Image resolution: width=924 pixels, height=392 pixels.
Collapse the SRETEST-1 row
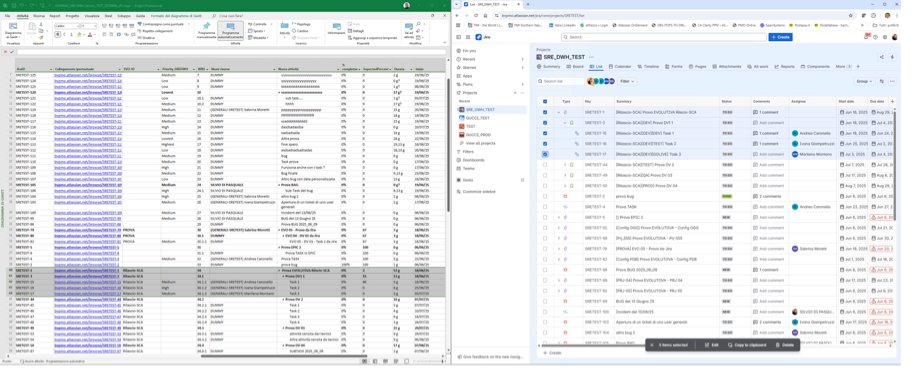point(559,112)
